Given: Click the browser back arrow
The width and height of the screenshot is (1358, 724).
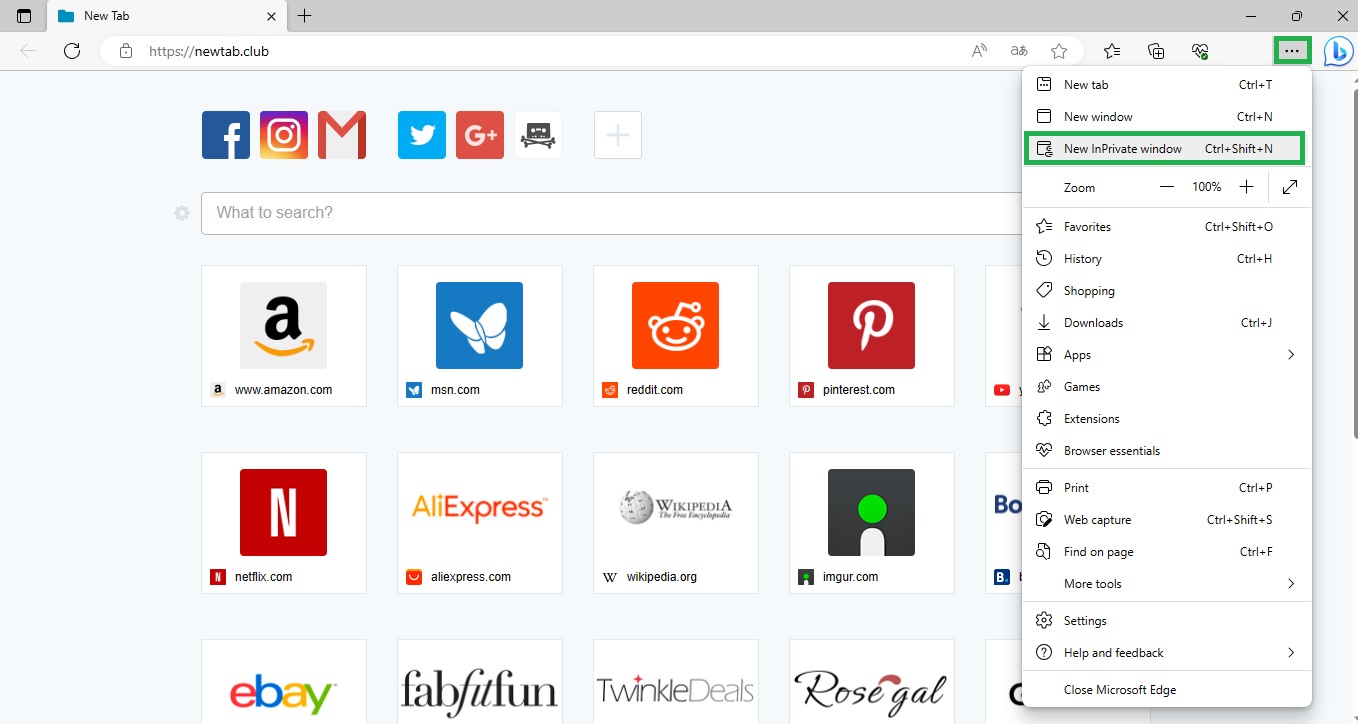Looking at the screenshot, I should point(28,51).
